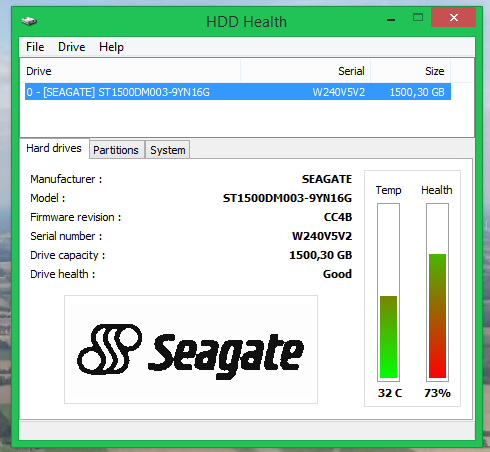Click the HDD Health app icon in title bar

coord(29,21)
